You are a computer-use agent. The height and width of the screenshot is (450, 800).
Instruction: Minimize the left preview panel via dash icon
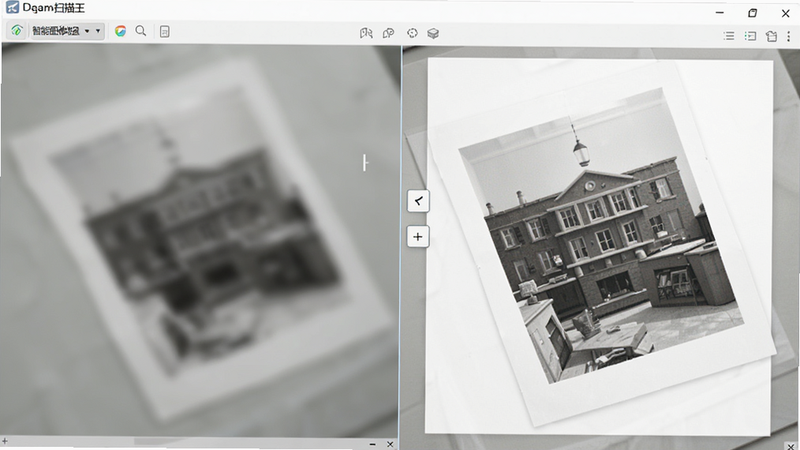coord(372,444)
